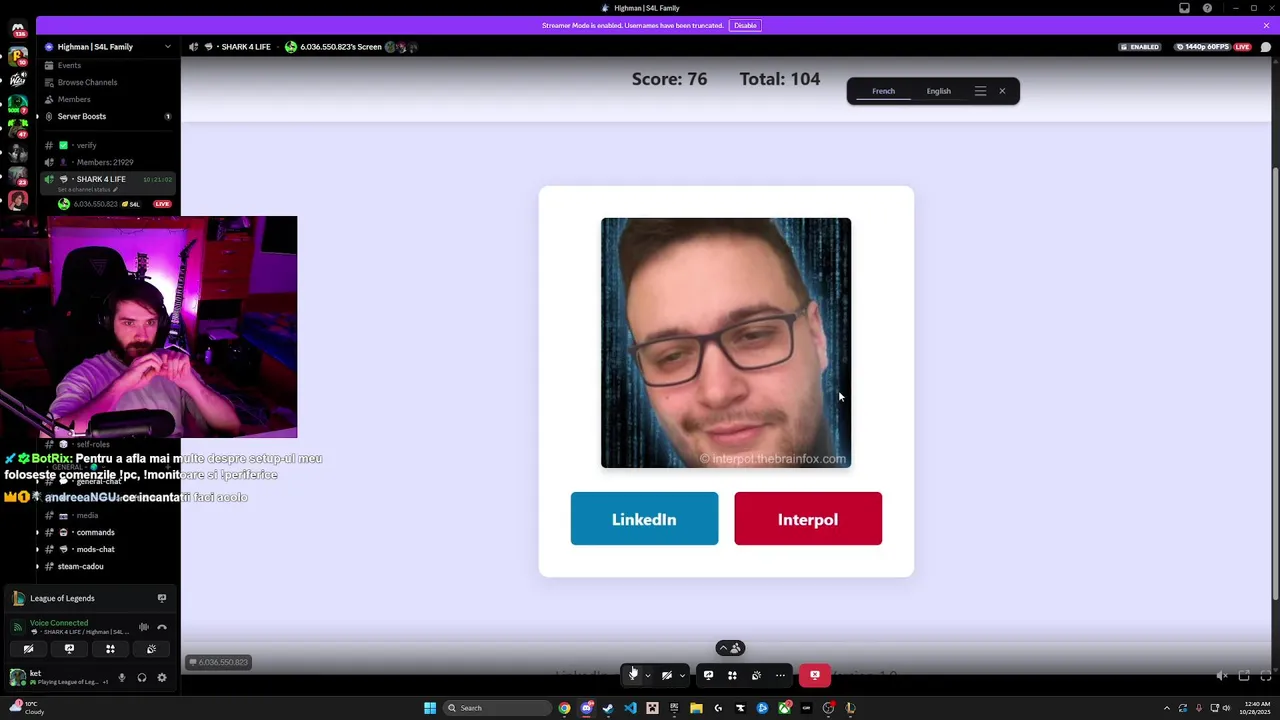The image size is (1280, 720).
Task: Open activities from stream control bar
Action: click(x=732, y=675)
